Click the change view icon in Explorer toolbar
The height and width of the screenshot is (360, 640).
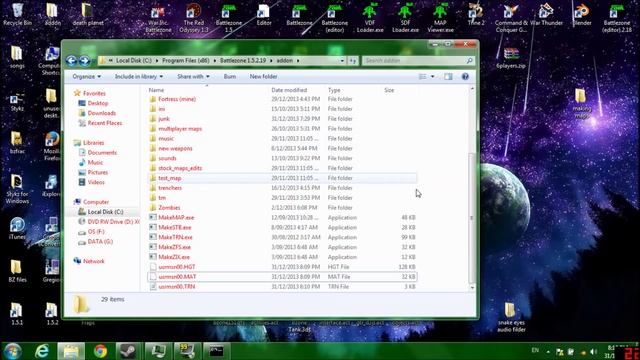(x=423, y=77)
